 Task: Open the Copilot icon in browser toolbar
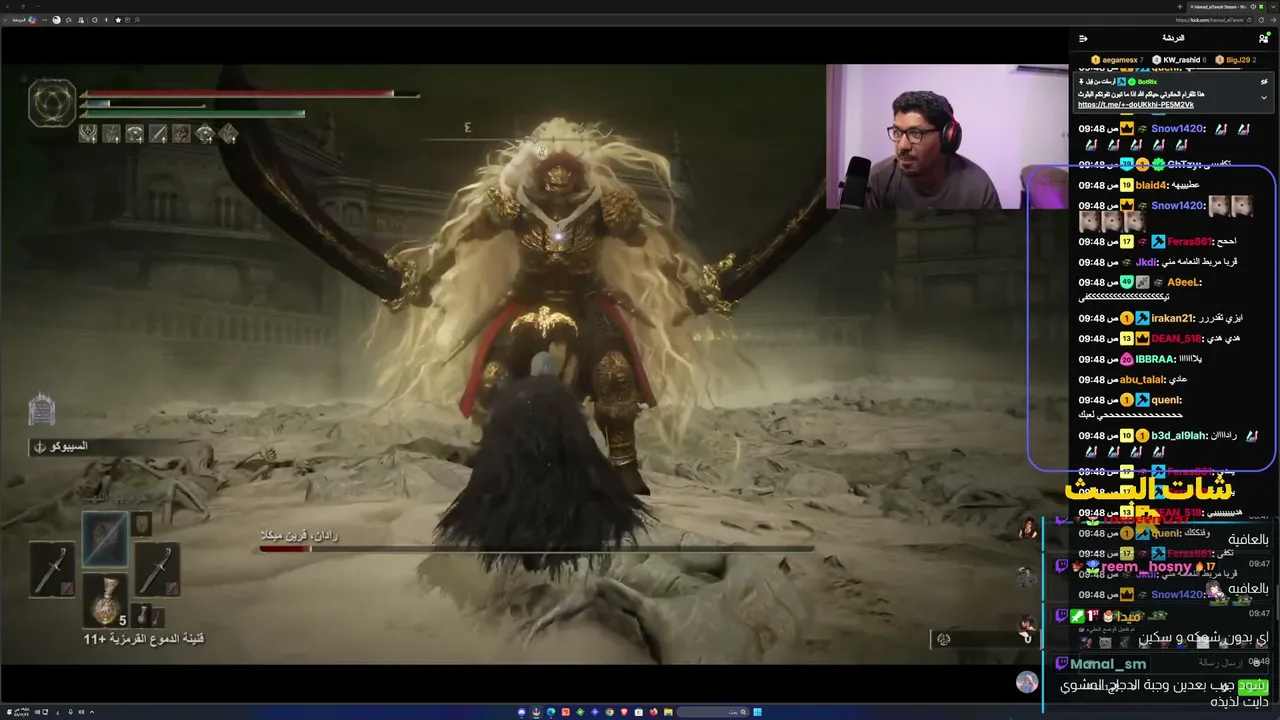tap(32, 19)
